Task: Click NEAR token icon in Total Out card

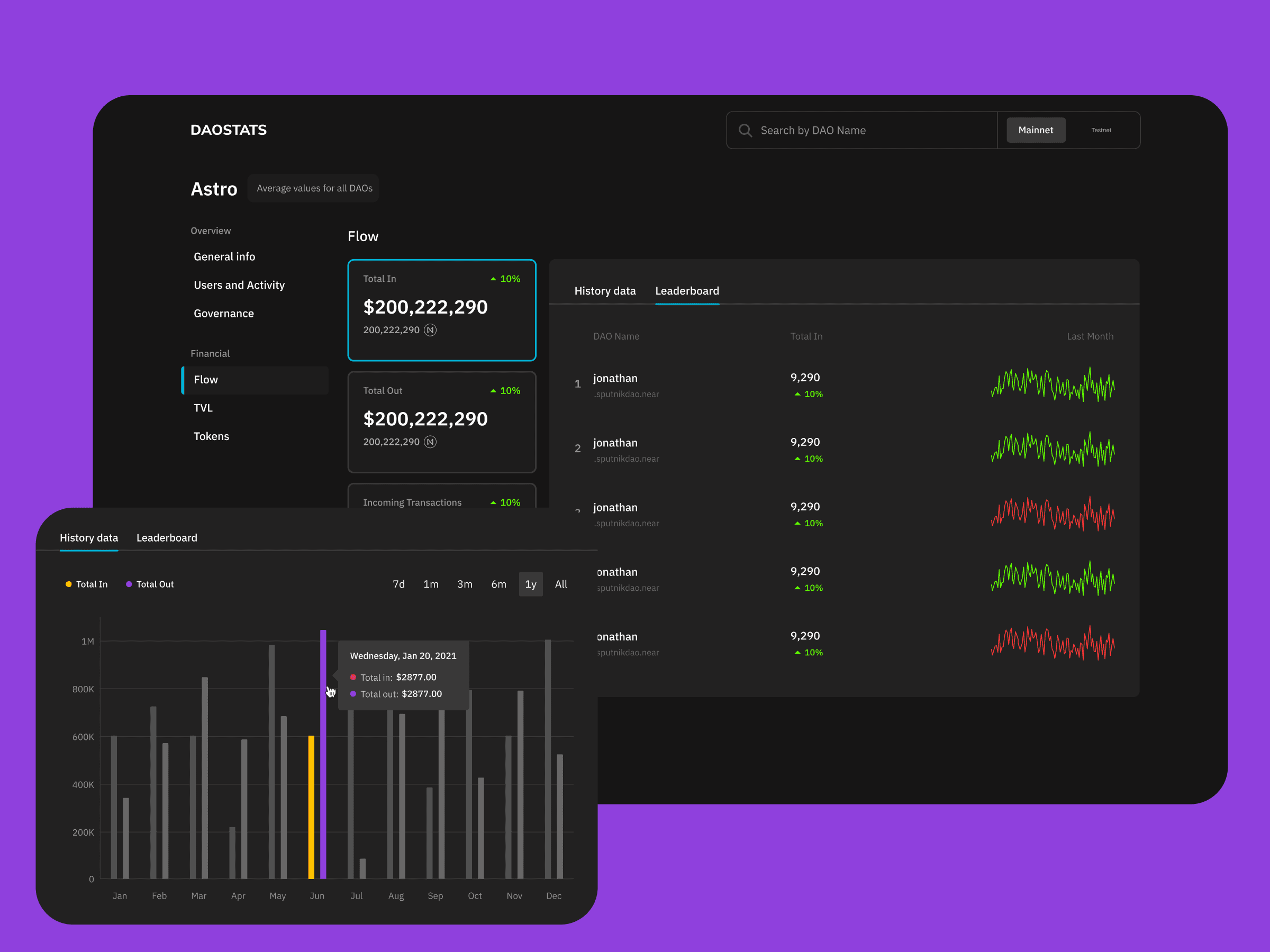Action: click(x=430, y=442)
